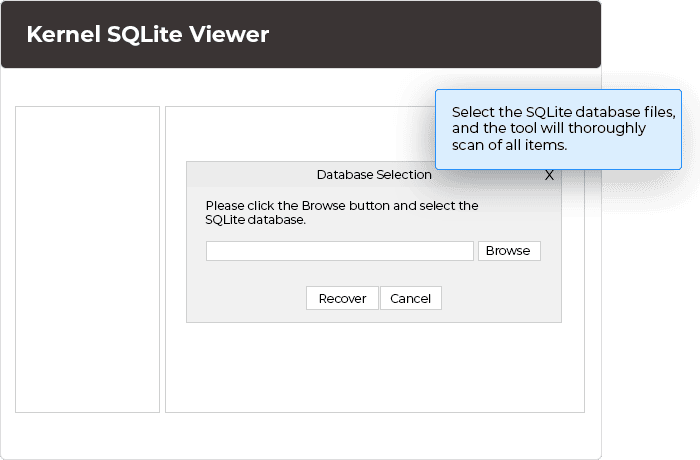The image size is (700, 460).
Task: Focus the database path input field
Action: [340, 251]
